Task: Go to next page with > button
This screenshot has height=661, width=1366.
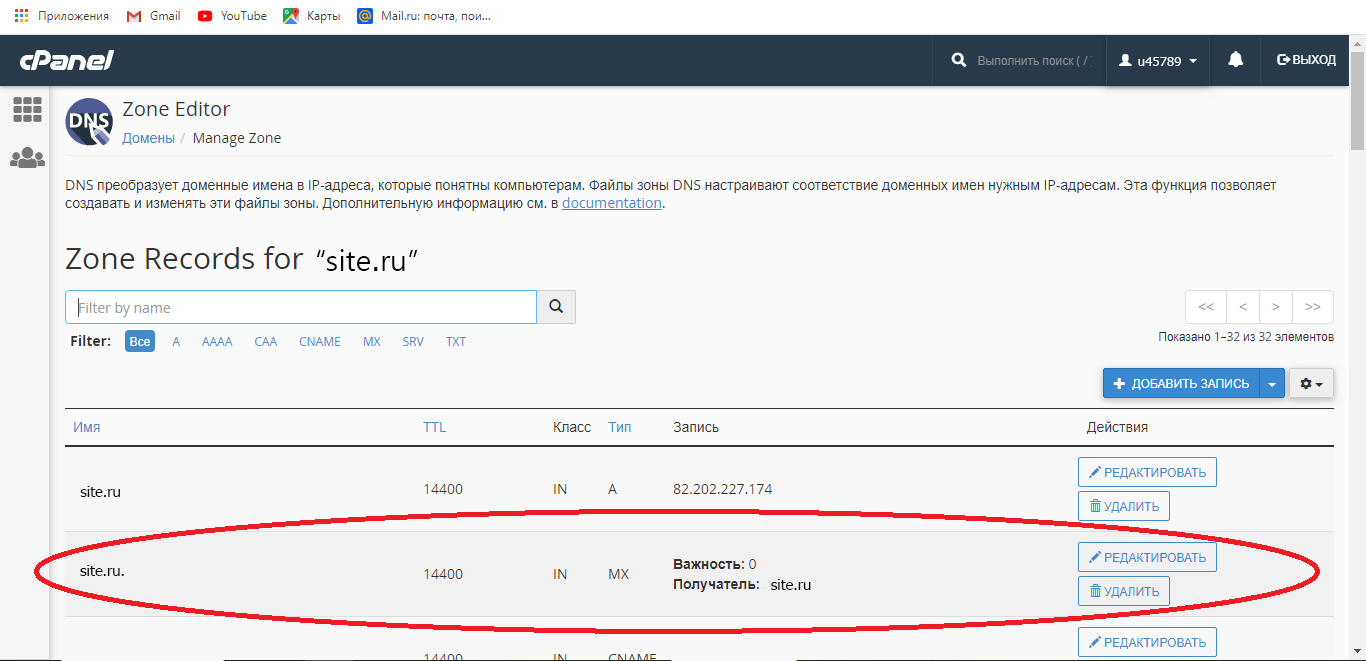Action: coord(1276,306)
